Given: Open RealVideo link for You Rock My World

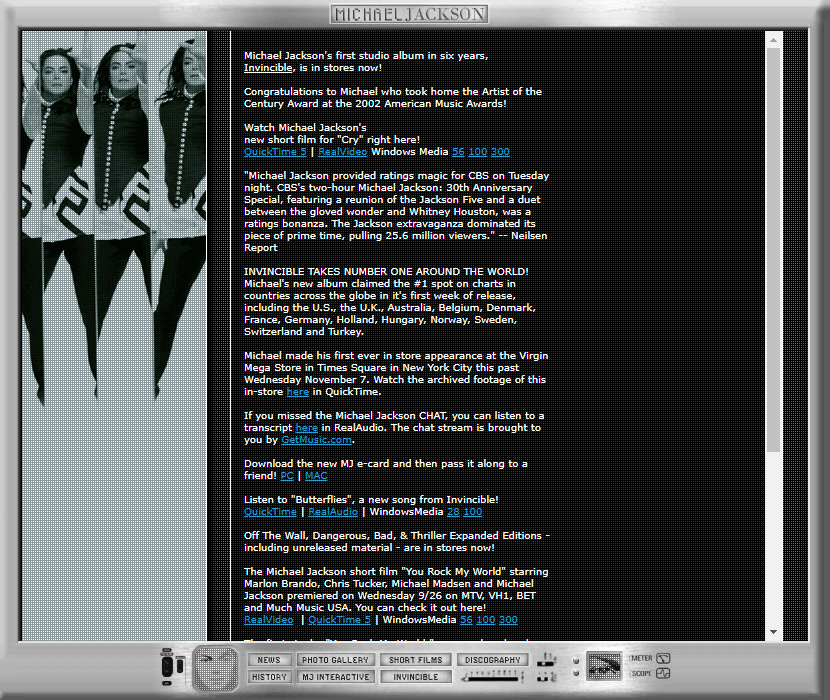Looking at the screenshot, I should (268, 620).
